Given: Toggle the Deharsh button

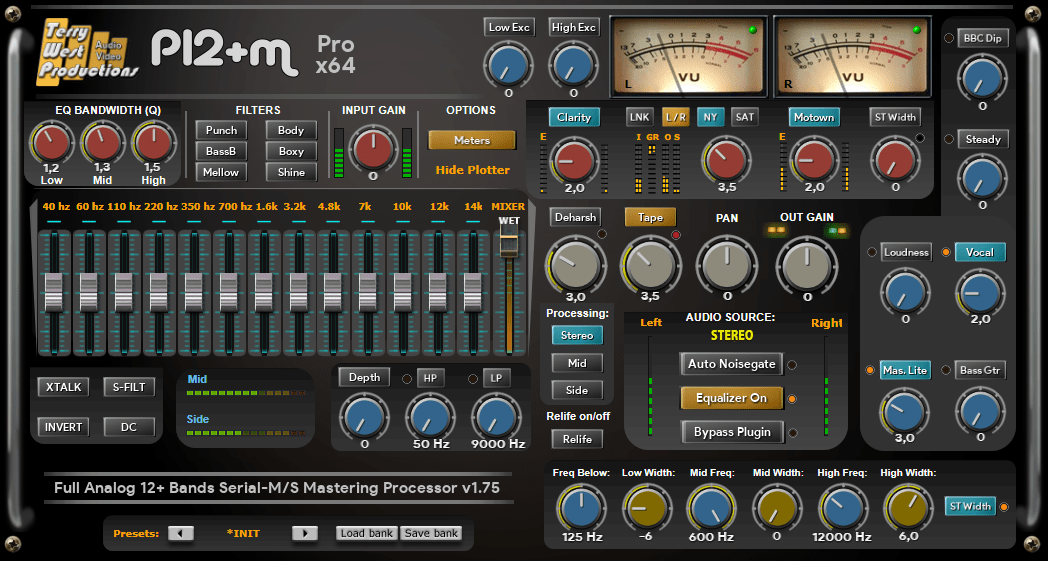Looking at the screenshot, I should tap(575, 217).
